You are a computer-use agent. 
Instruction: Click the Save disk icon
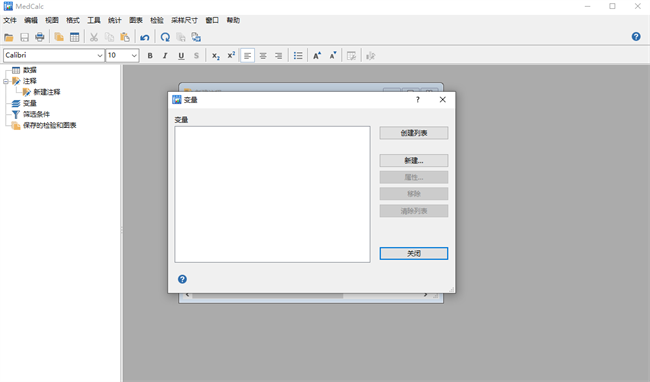click(24, 37)
